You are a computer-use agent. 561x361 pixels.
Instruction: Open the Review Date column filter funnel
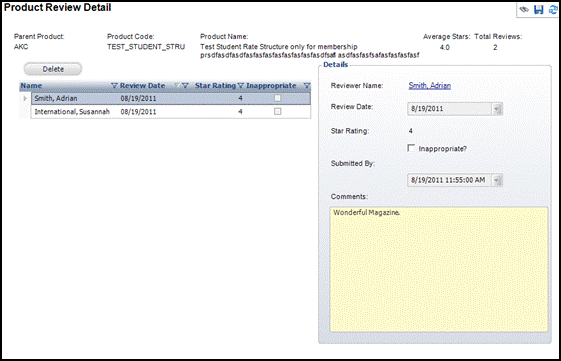(x=185, y=86)
